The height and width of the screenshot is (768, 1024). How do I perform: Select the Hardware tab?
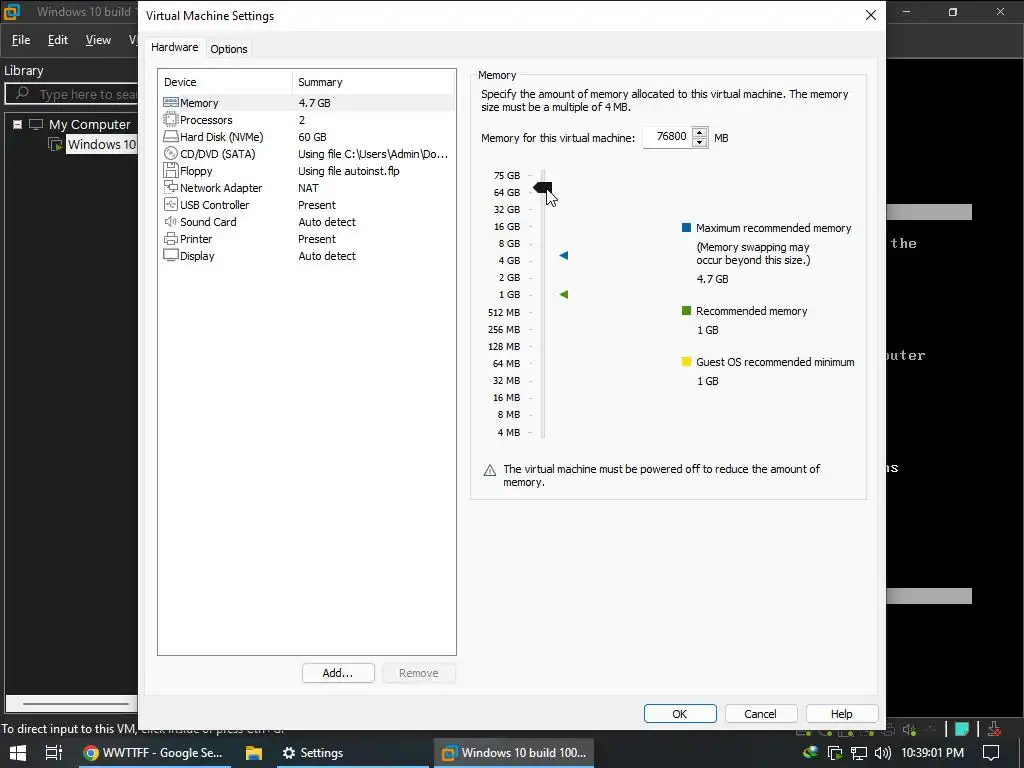174,47
